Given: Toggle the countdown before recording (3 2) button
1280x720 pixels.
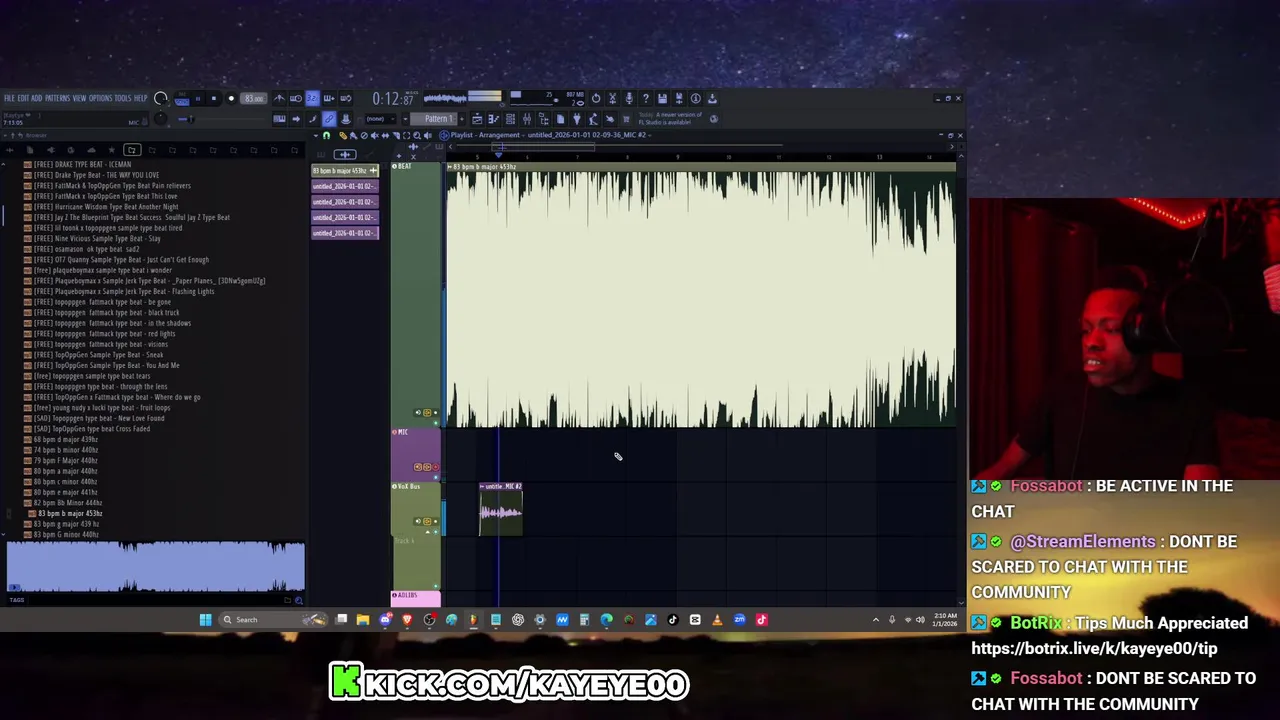Looking at the screenshot, I should (312, 98).
